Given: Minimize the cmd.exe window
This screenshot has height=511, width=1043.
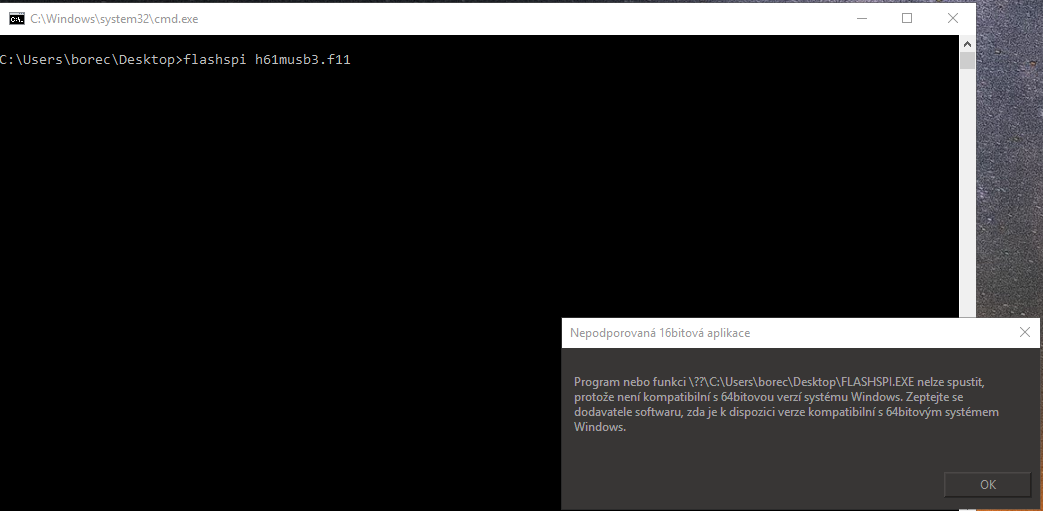Looking at the screenshot, I should (862, 19).
